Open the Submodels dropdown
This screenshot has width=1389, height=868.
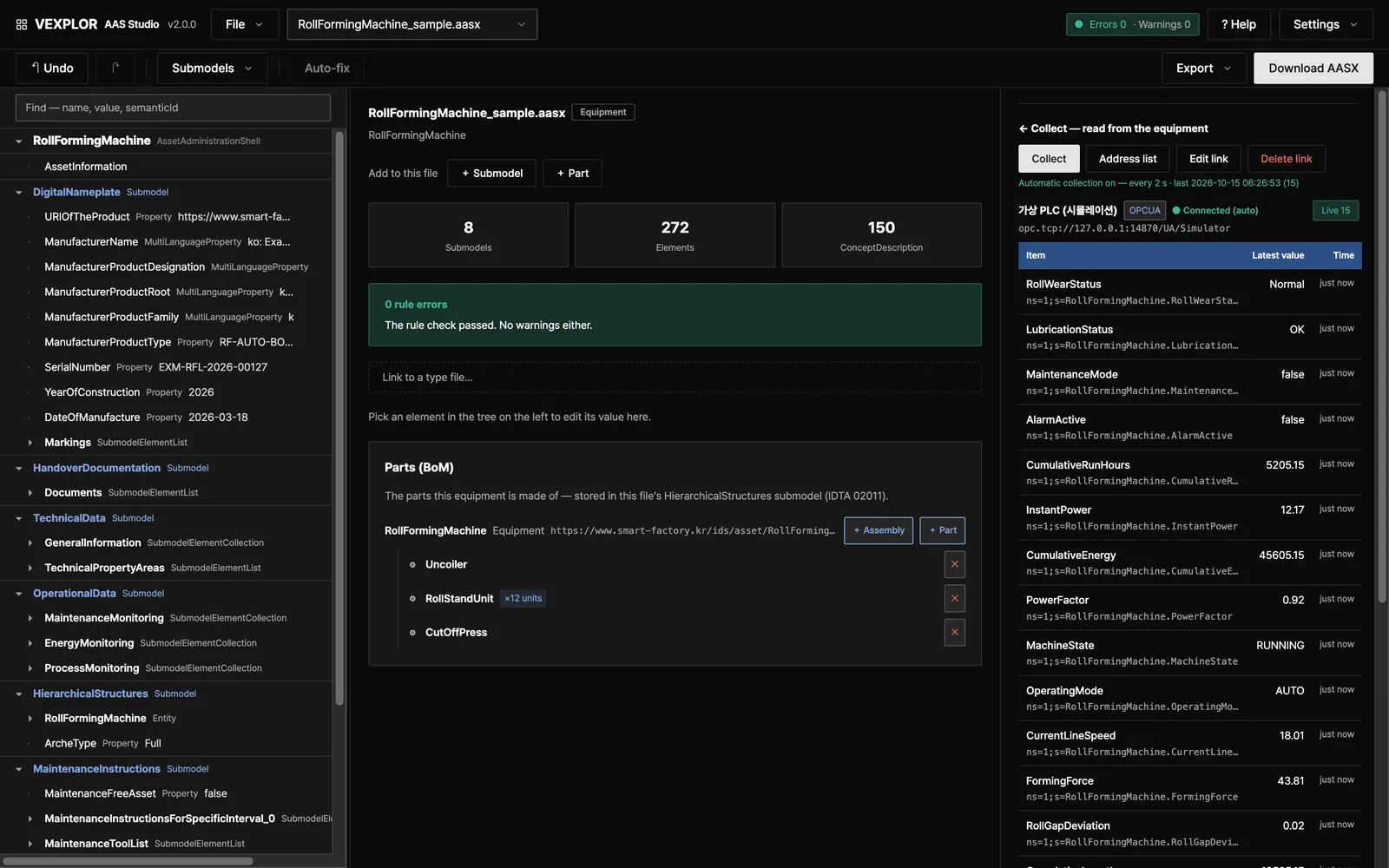pos(212,68)
